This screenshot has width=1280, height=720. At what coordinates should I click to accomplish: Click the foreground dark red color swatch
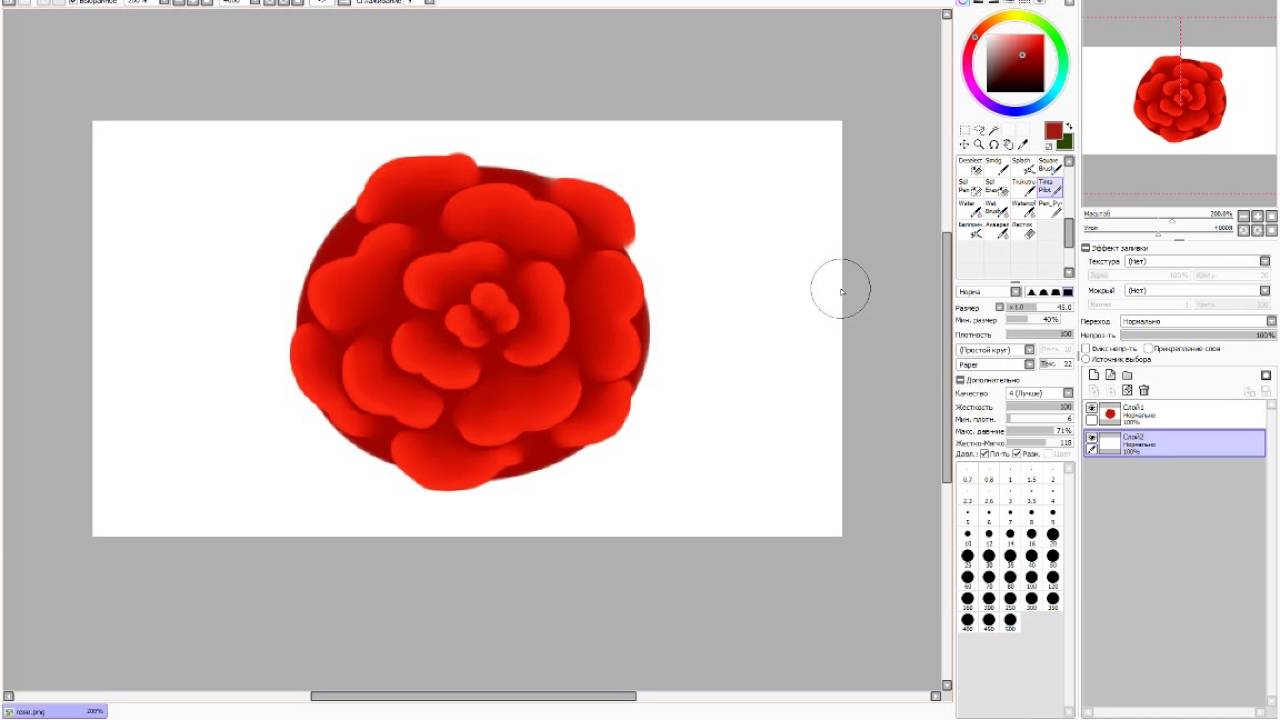pyautogui.click(x=1053, y=130)
